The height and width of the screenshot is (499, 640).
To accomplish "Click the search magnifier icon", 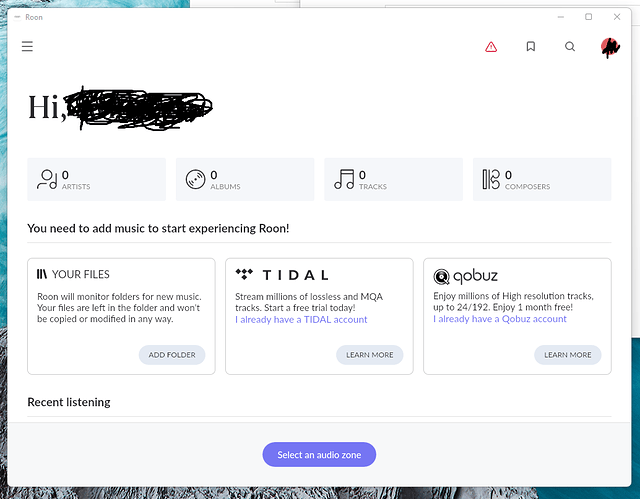I will 570,47.
